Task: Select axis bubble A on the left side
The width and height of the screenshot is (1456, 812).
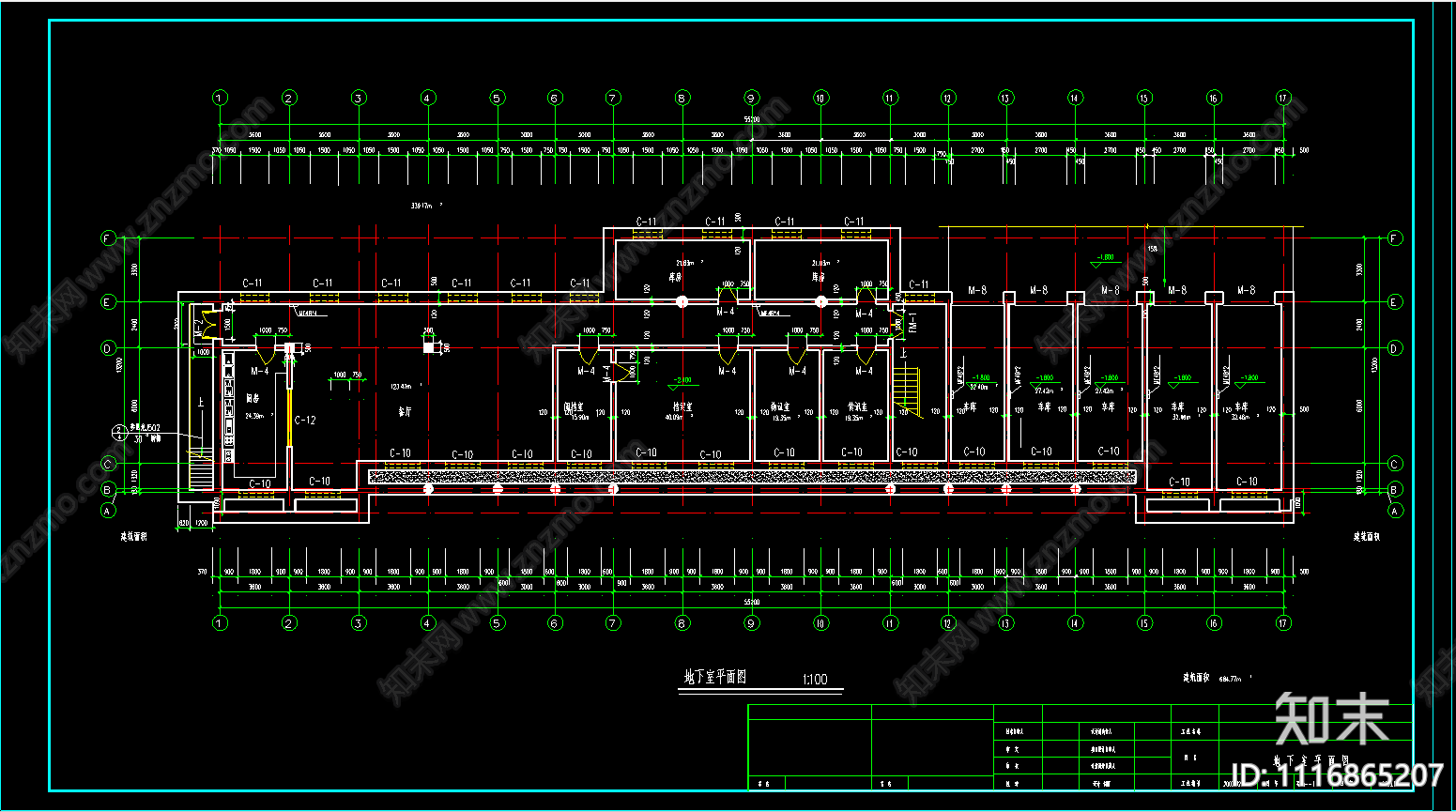Action: point(108,511)
